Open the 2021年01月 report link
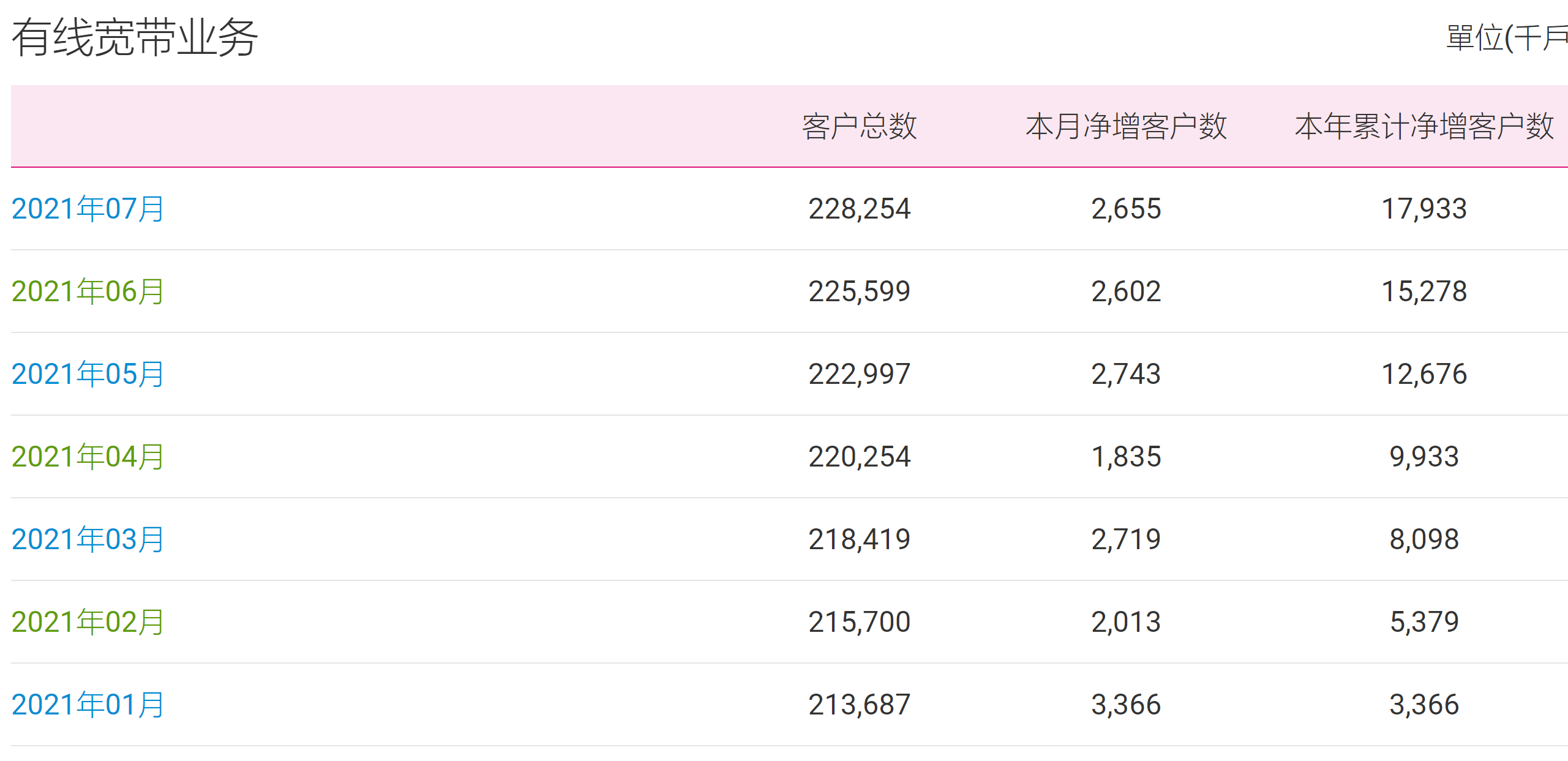The width and height of the screenshot is (1568, 761). coord(88,705)
